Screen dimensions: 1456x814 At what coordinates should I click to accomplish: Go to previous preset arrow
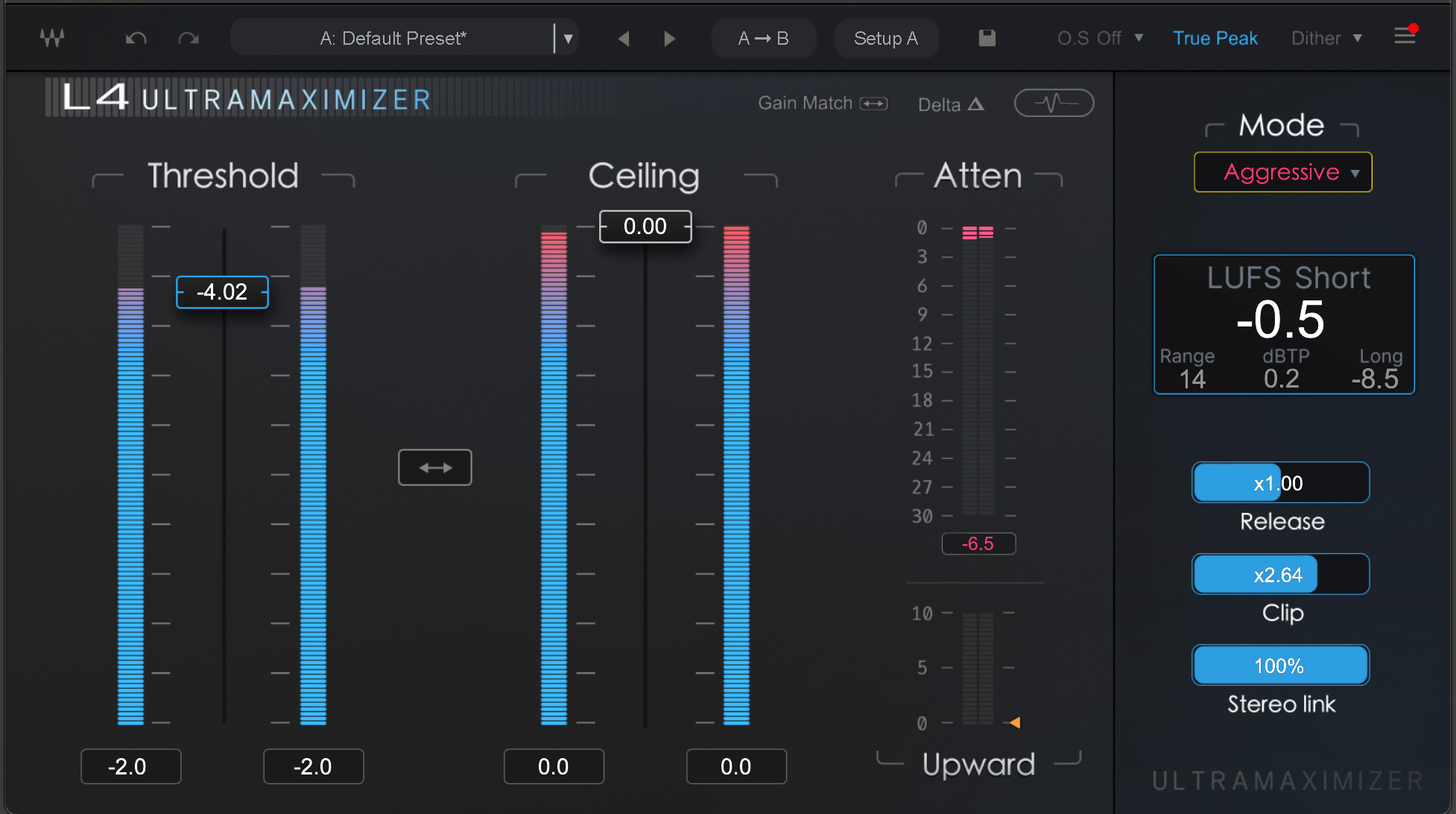coord(624,38)
